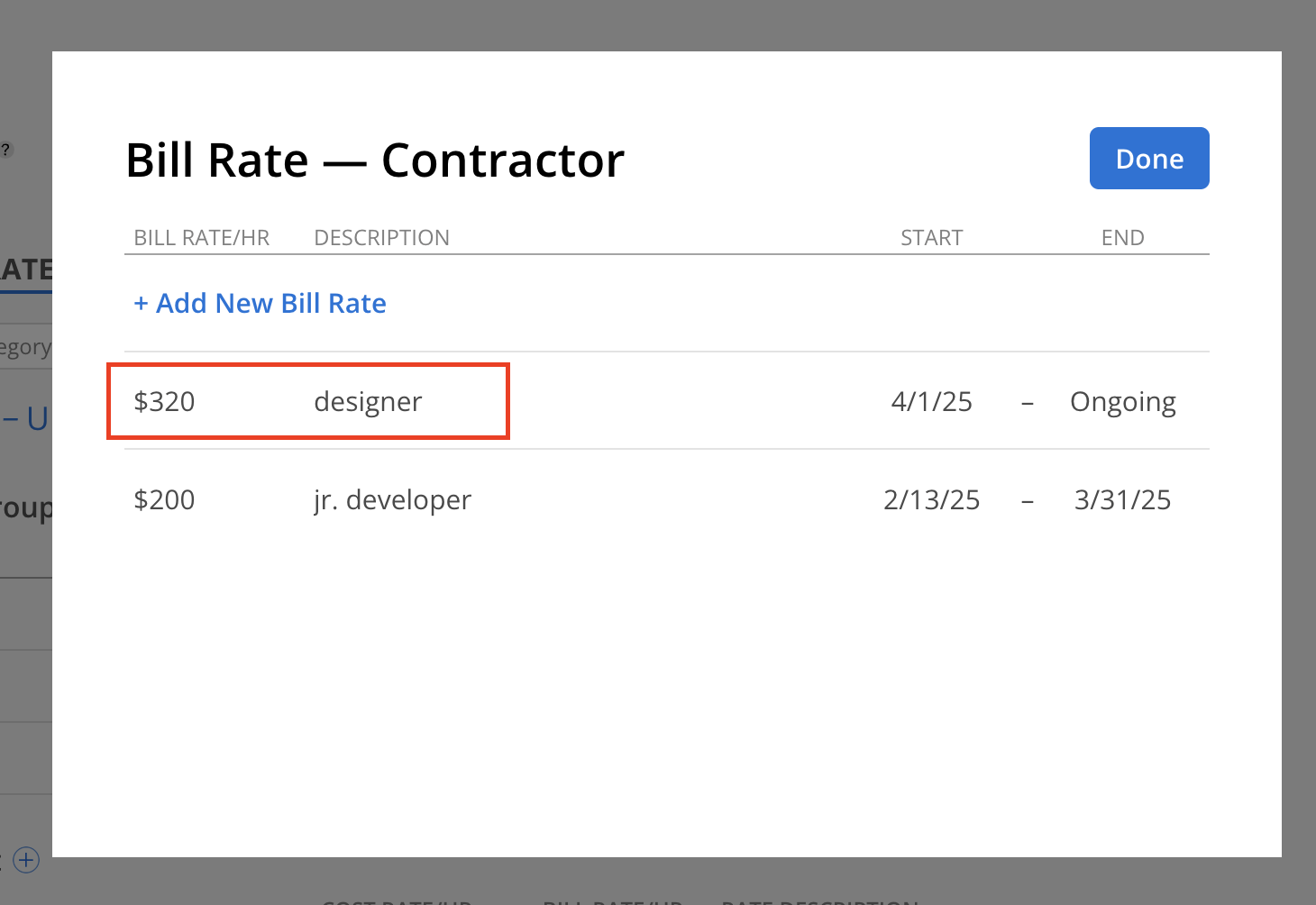Image resolution: width=1316 pixels, height=905 pixels.
Task: Select the $320 bill rate amount
Action: coord(164,401)
